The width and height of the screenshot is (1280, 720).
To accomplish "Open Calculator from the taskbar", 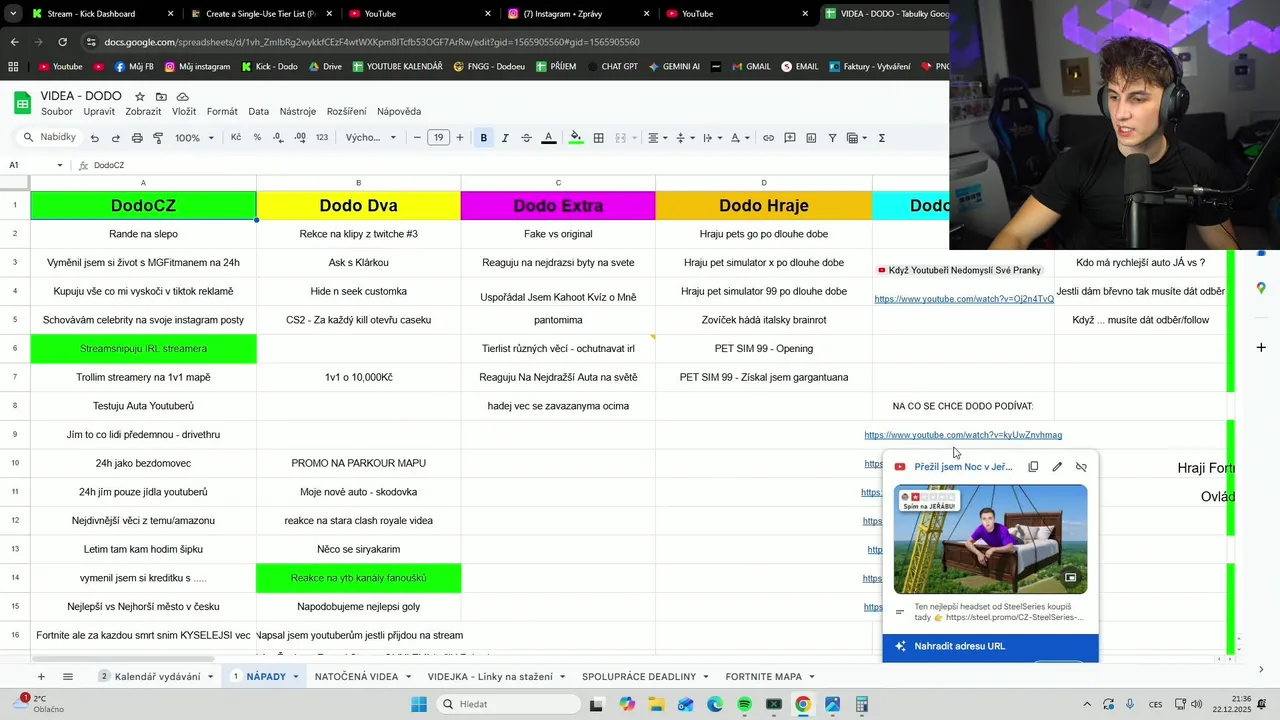I will (x=862, y=704).
